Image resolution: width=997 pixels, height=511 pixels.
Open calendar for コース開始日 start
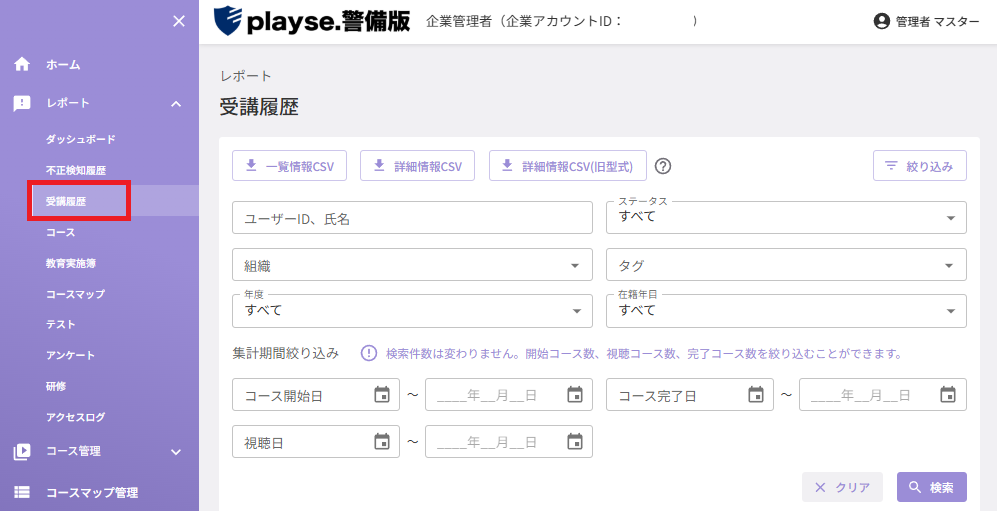pos(382,395)
